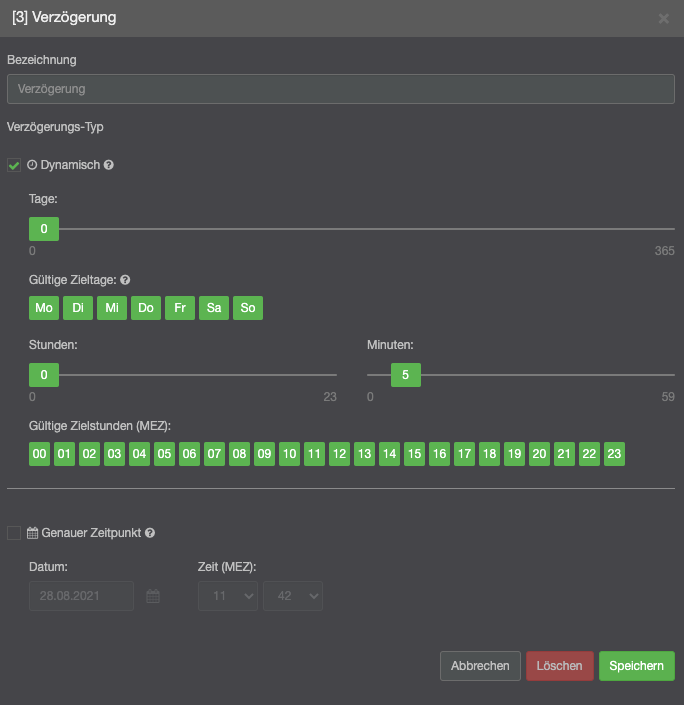Close the Verzögerung dialog with the X
The height and width of the screenshot is (705, 684).
664,18
